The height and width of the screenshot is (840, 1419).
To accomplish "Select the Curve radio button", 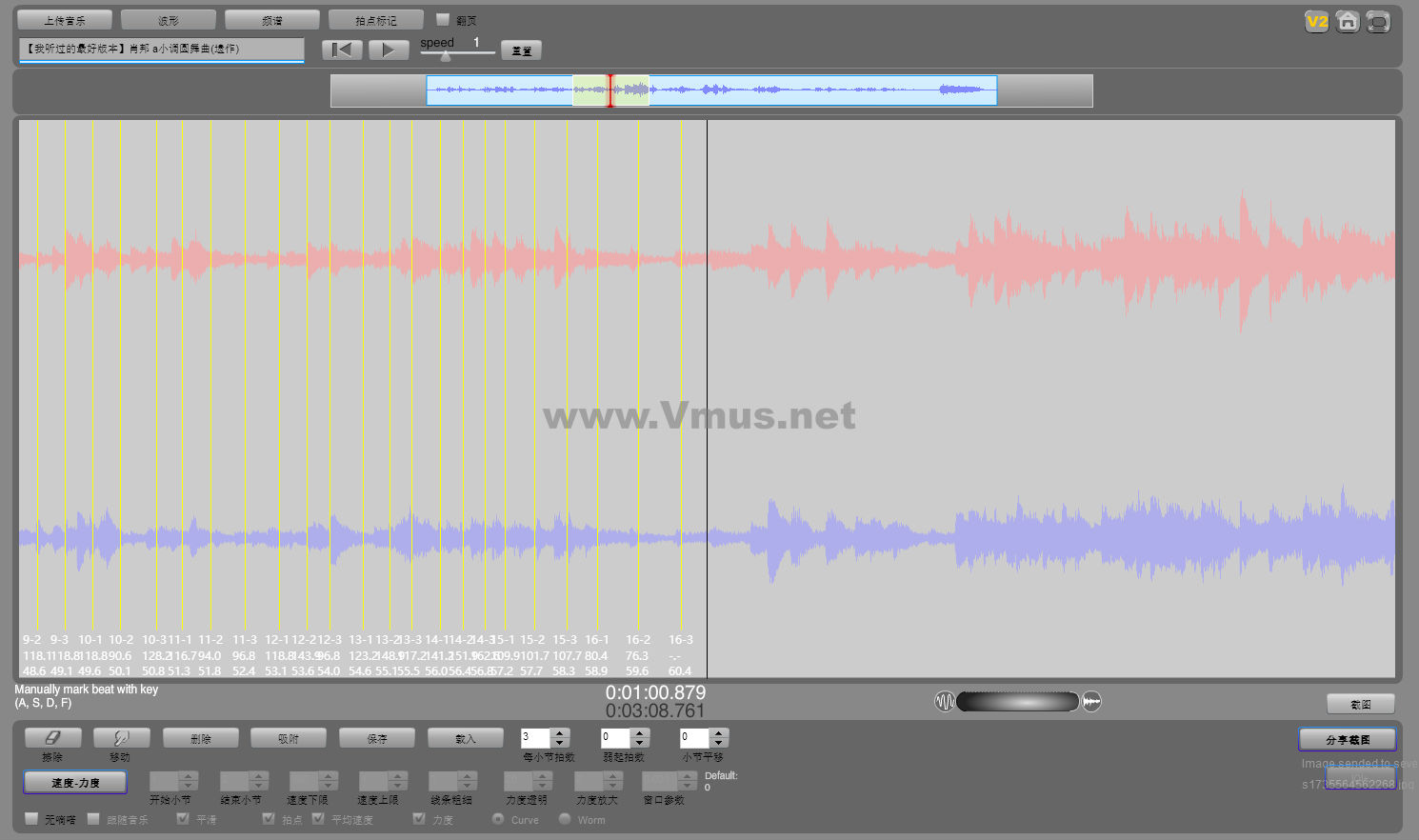I will click(x=498, y=819).
